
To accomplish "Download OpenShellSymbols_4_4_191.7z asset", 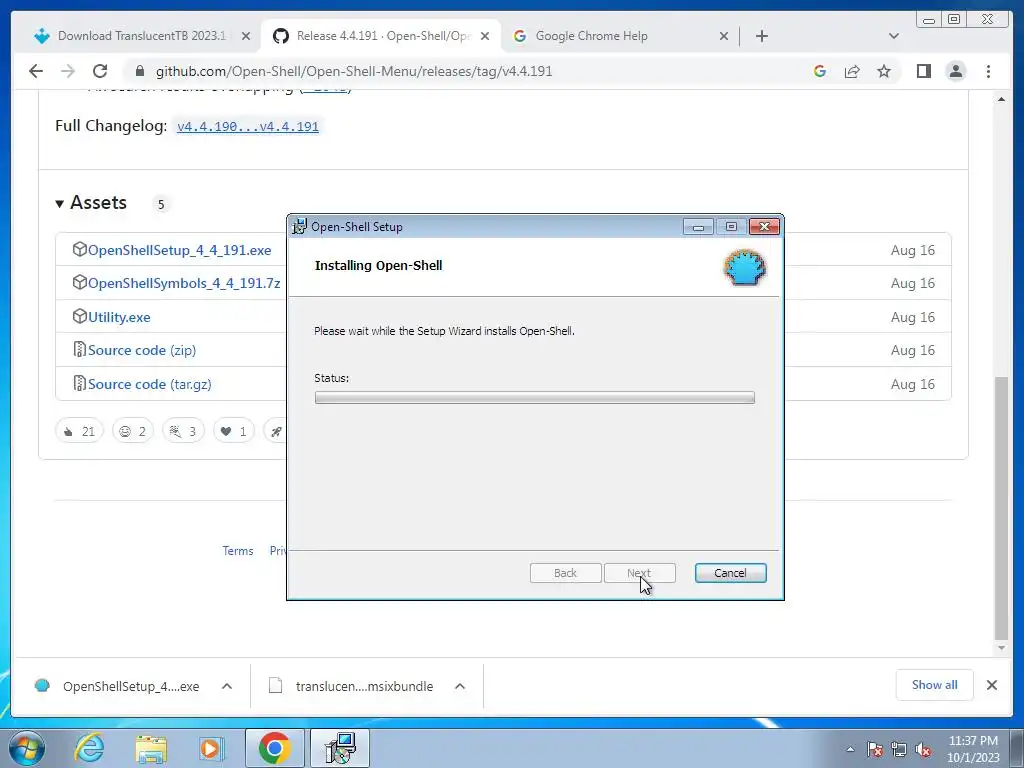I will pyautogui.click(x=184, y=283).
